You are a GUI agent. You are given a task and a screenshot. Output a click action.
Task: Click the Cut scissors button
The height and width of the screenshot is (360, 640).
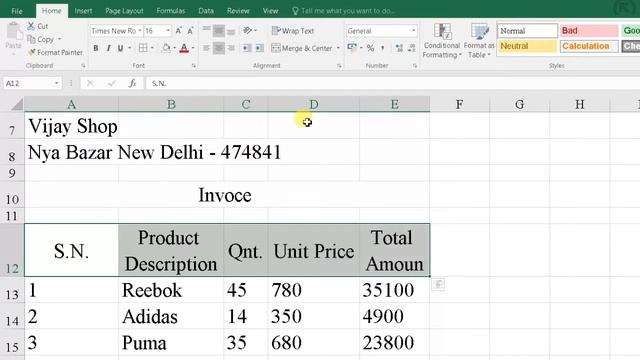pos(38,26)
